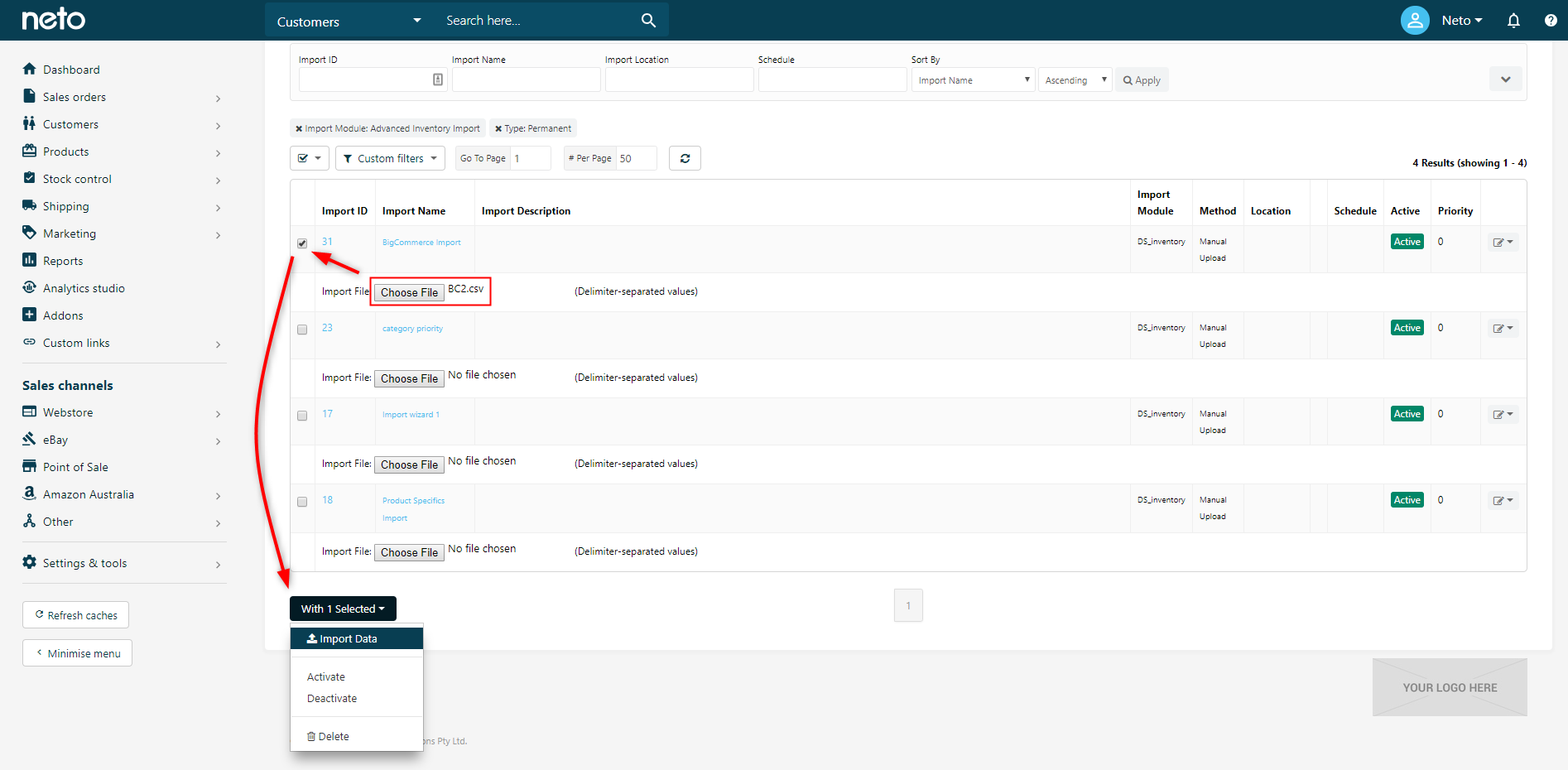Click the Refresh caches button
This screenshot has width=1568, height=770.
click(75, 615)
